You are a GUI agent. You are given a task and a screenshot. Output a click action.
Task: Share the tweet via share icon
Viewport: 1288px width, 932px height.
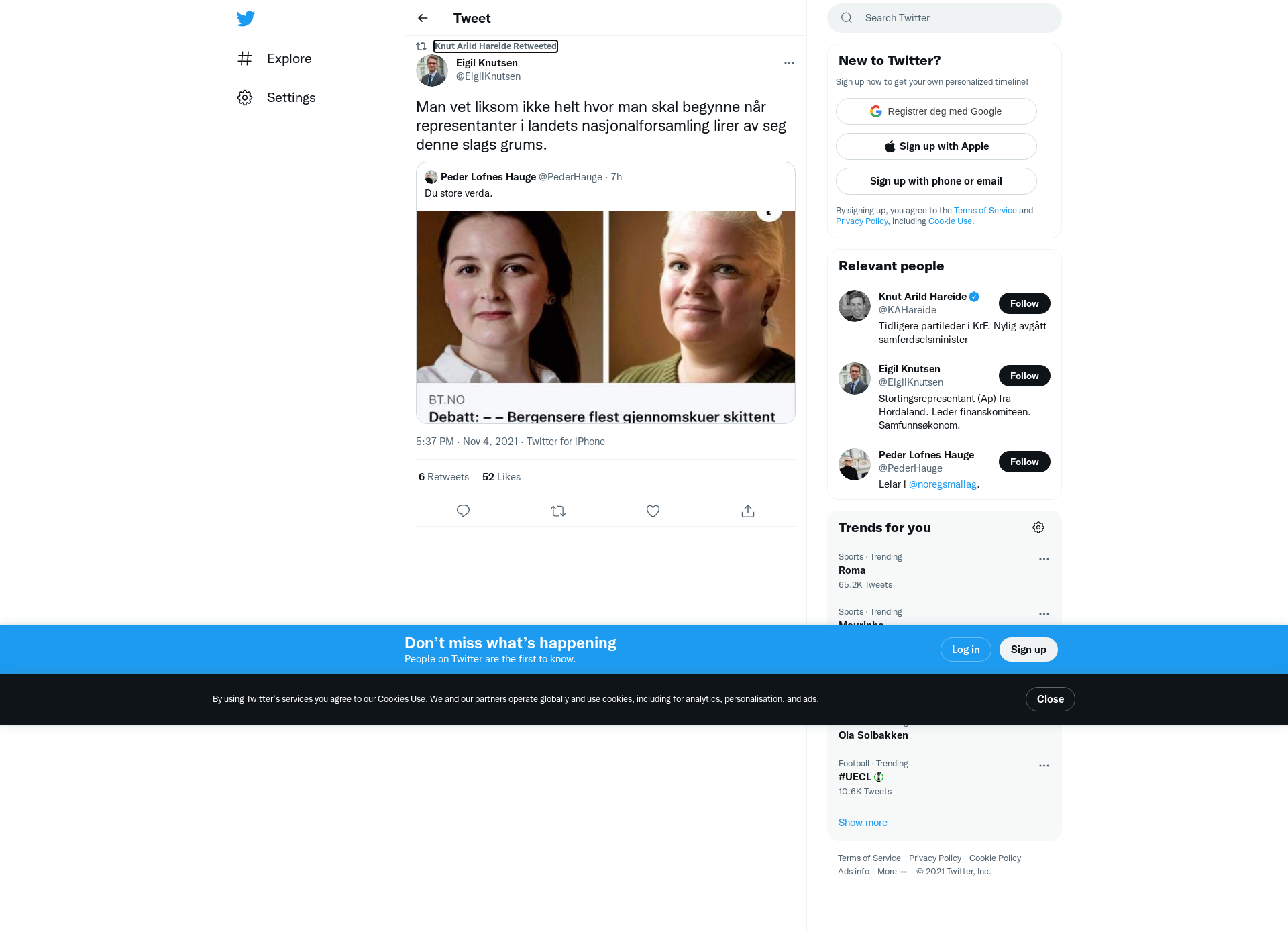pos(748,511)
